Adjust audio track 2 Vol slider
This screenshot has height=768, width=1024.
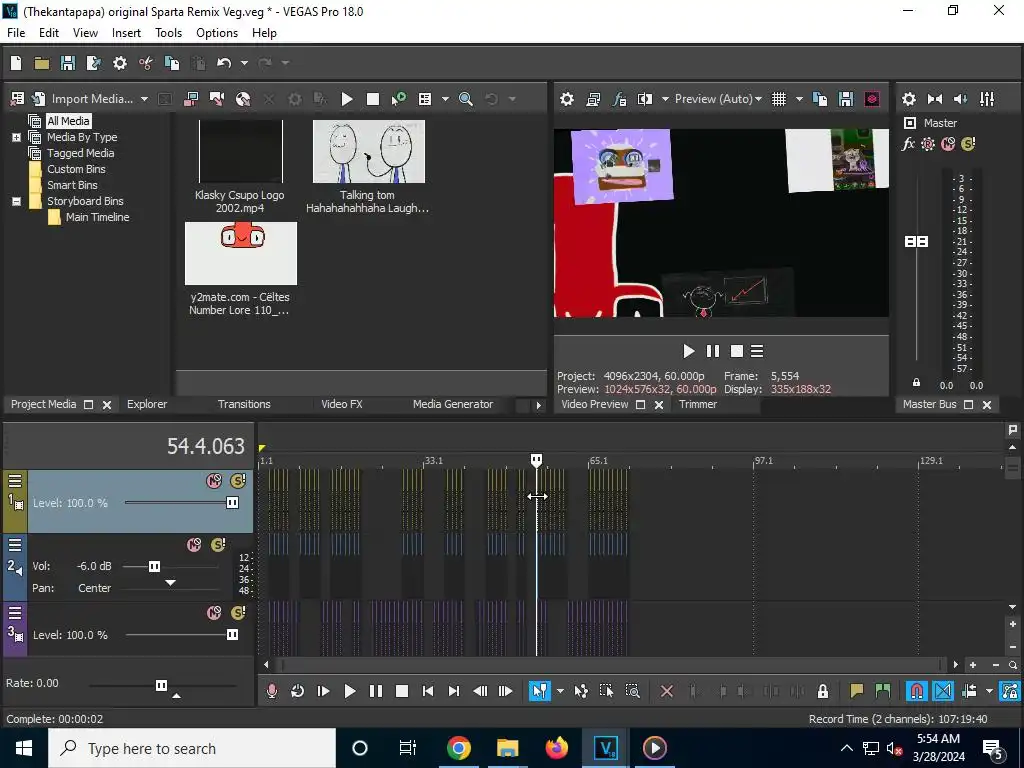pos(154,566)
